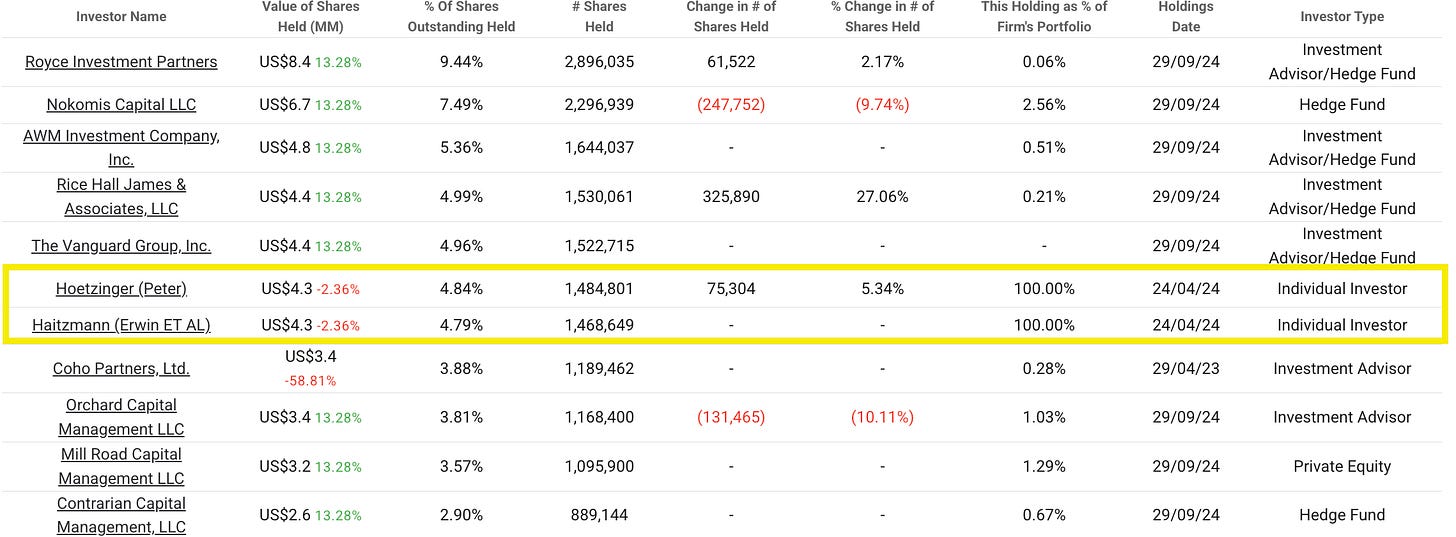Select shares held value 889,144
Image resolution: width=1456 pixels, height=537 pixels.
point(599,515)
